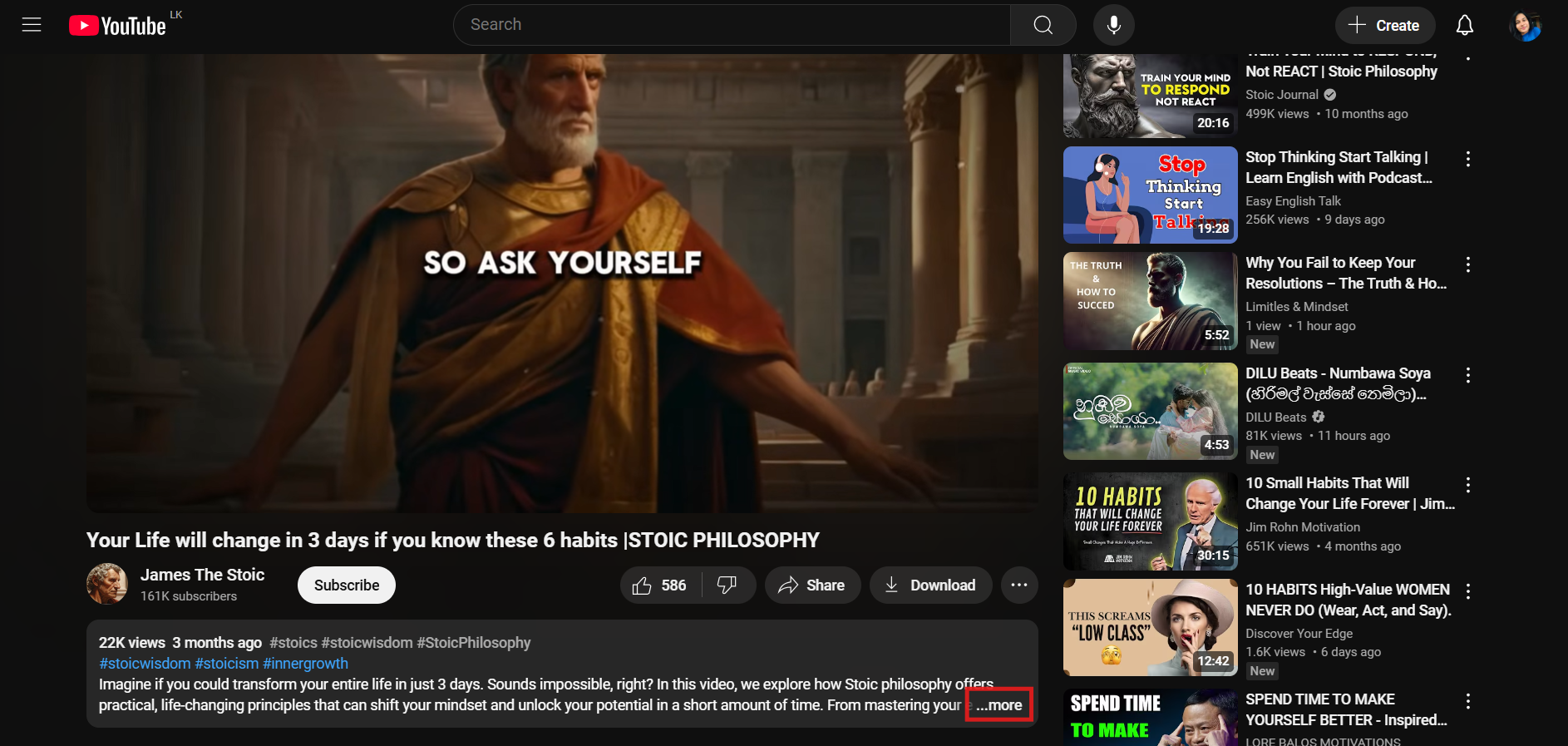The image size is (1568, 746).
Task: Open the hamburger guide menu
Action: [x=32, y=25]
